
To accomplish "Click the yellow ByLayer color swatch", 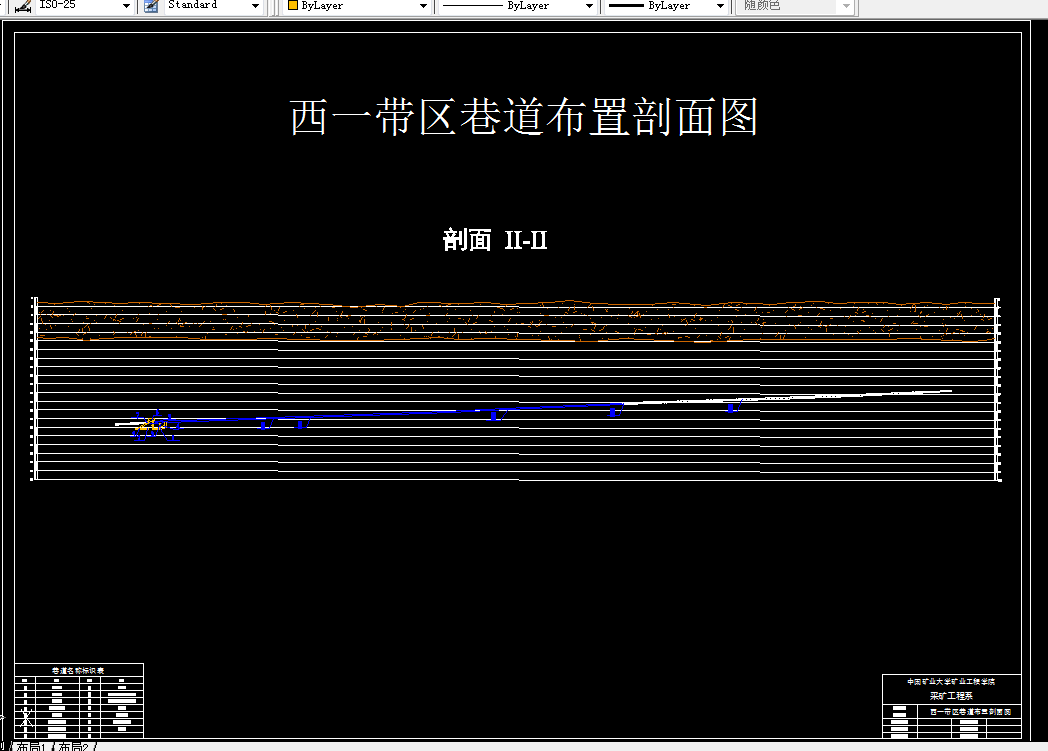I will [292, 5].
